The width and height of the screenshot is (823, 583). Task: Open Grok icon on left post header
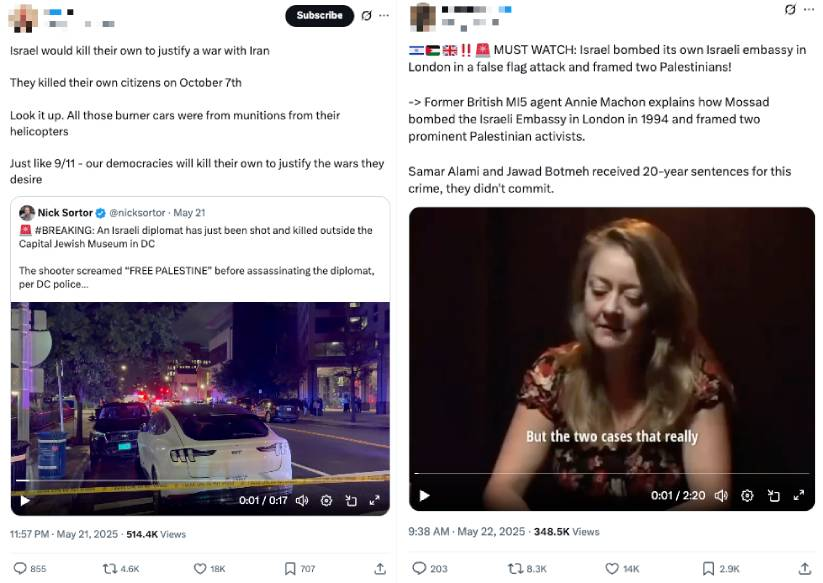click(366, 16)
